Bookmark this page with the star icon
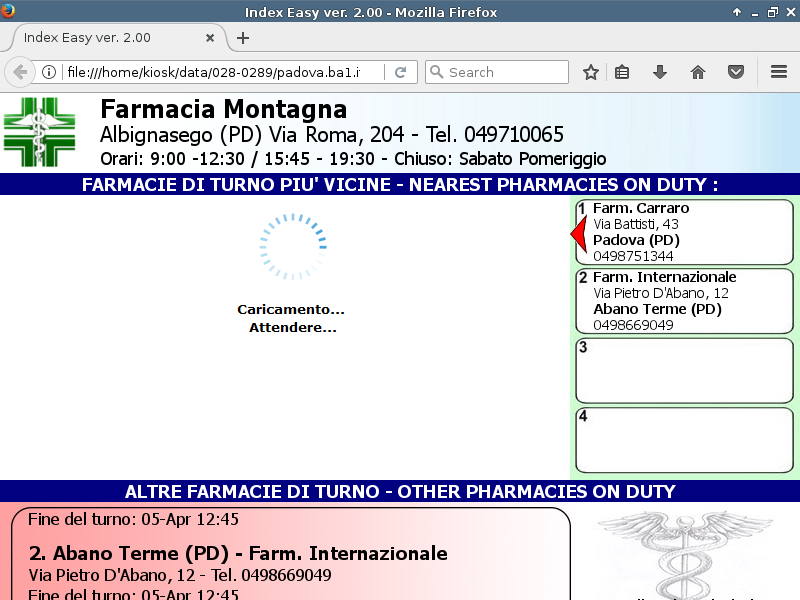This screenshot has height=600, width=800. click(x=591, y=72)
